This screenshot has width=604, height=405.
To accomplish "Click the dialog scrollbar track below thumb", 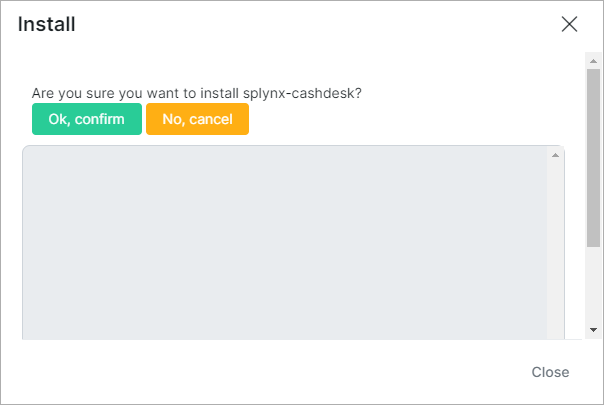I will pyautogui.click(x=593, y=284).
